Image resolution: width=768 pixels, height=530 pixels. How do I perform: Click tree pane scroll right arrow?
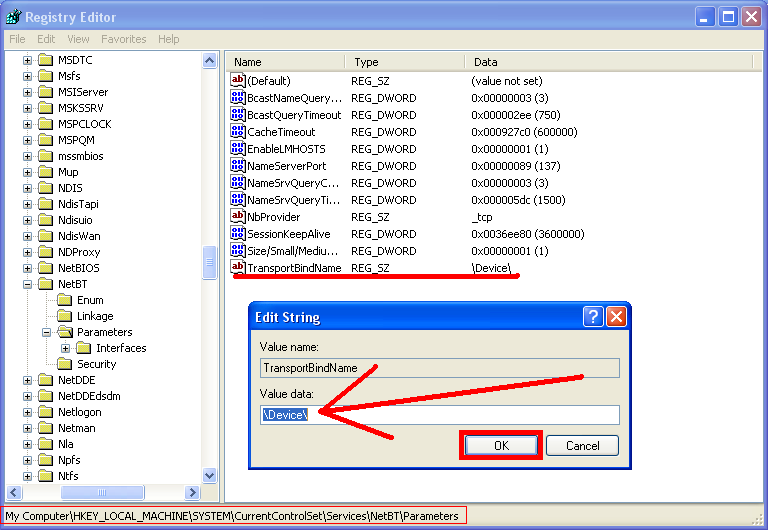click(192, 492)
